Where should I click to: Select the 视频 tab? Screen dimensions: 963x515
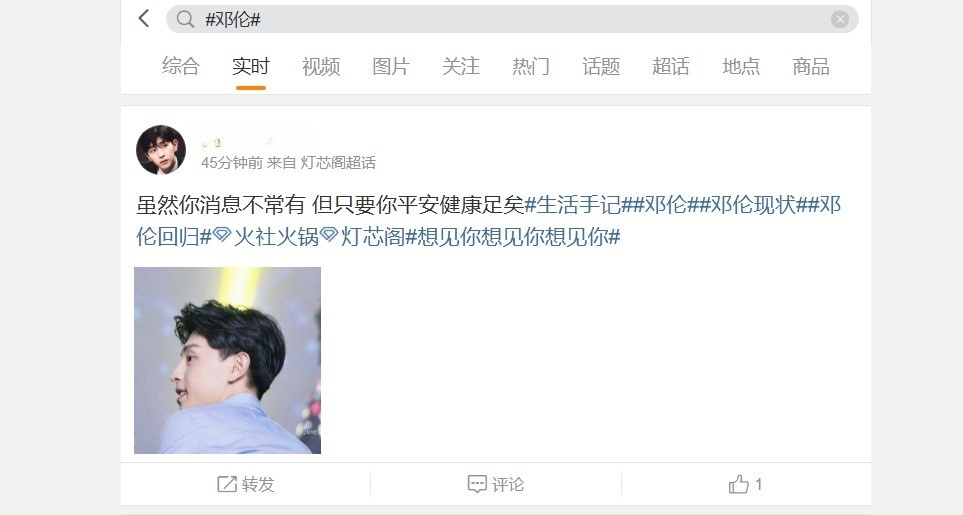coord(321,66)
